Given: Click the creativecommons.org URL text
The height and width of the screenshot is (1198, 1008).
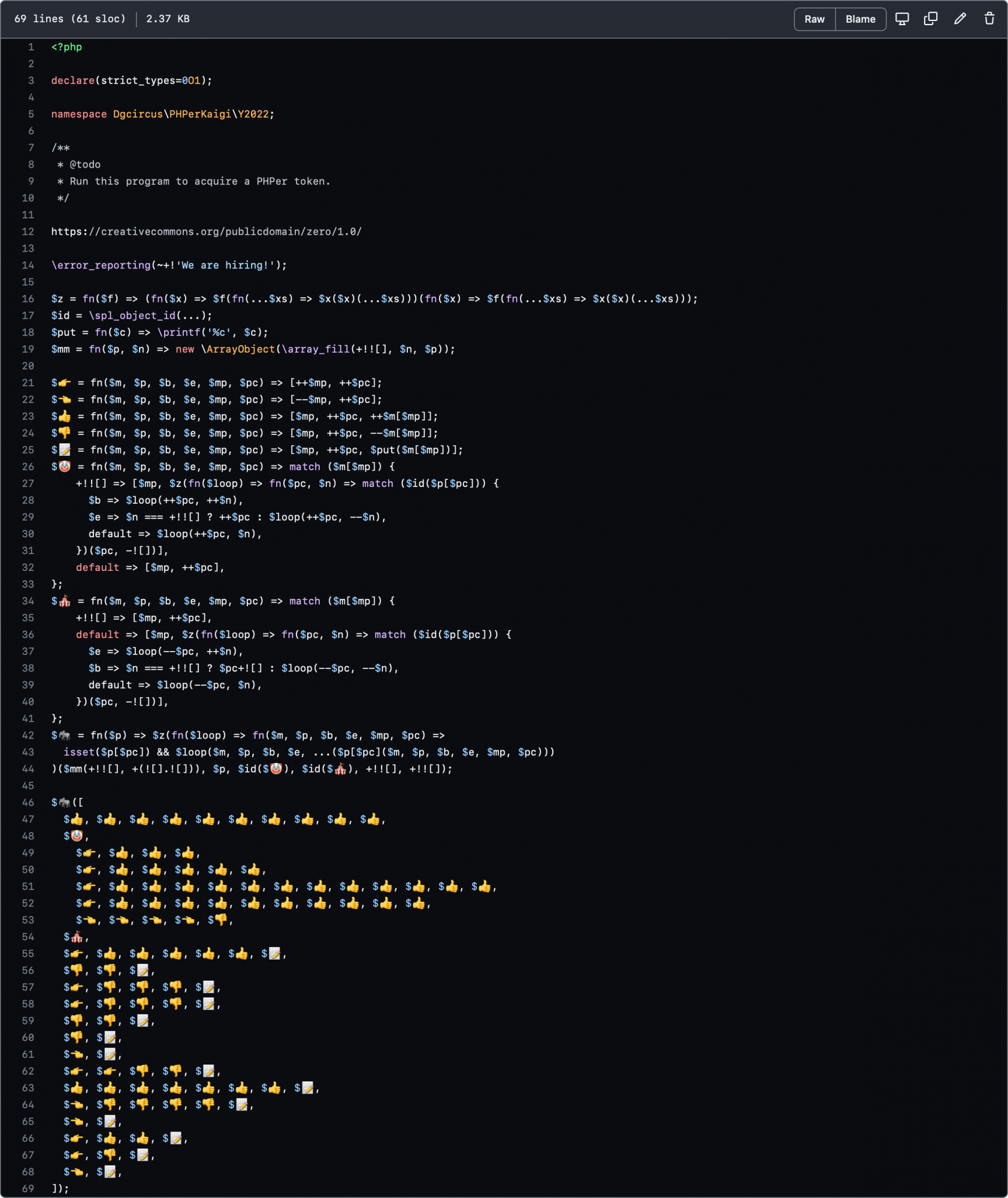Looking at the screenshot, I should click(206, 231).
